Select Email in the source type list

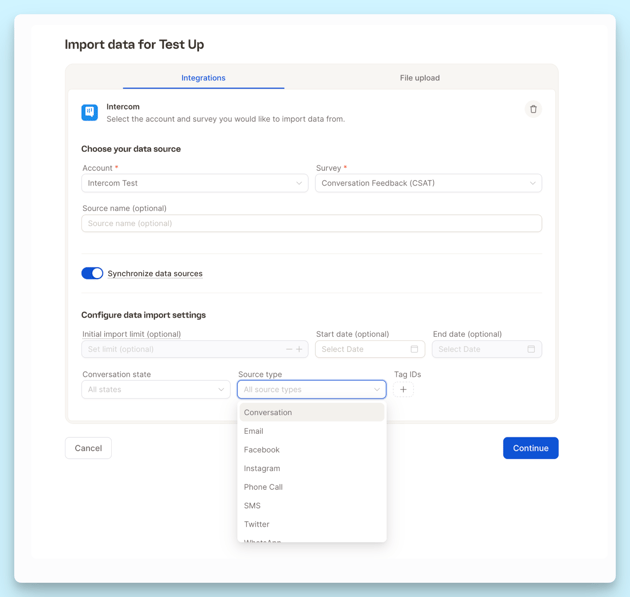[254, 431]
